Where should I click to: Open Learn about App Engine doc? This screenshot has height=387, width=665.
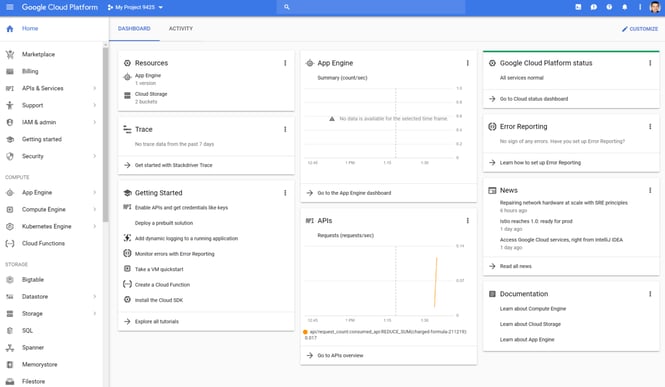click(x=527, y=340)
